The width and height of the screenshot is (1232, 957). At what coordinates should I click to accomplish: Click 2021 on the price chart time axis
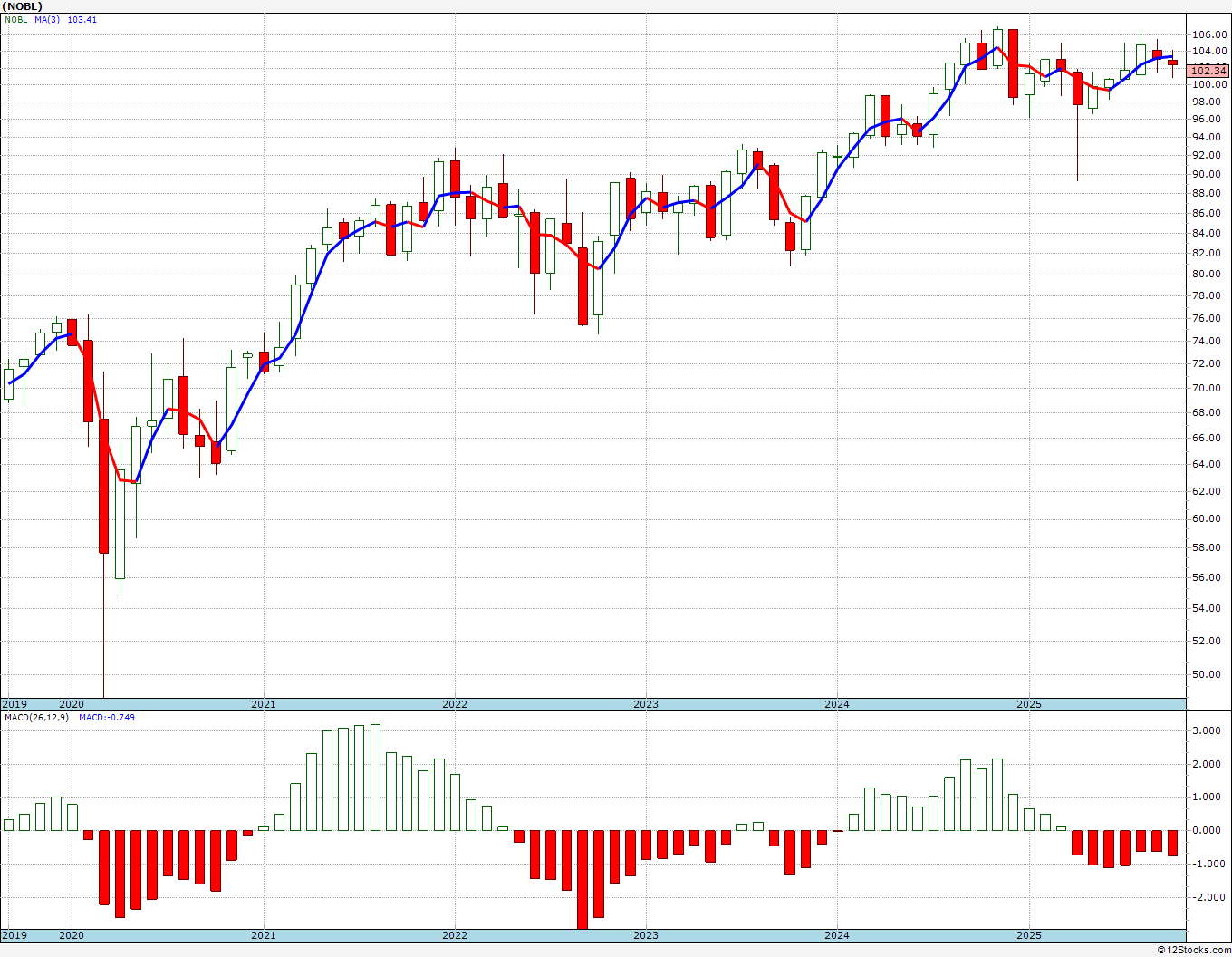pyautogui.click(x=264, y=704)
